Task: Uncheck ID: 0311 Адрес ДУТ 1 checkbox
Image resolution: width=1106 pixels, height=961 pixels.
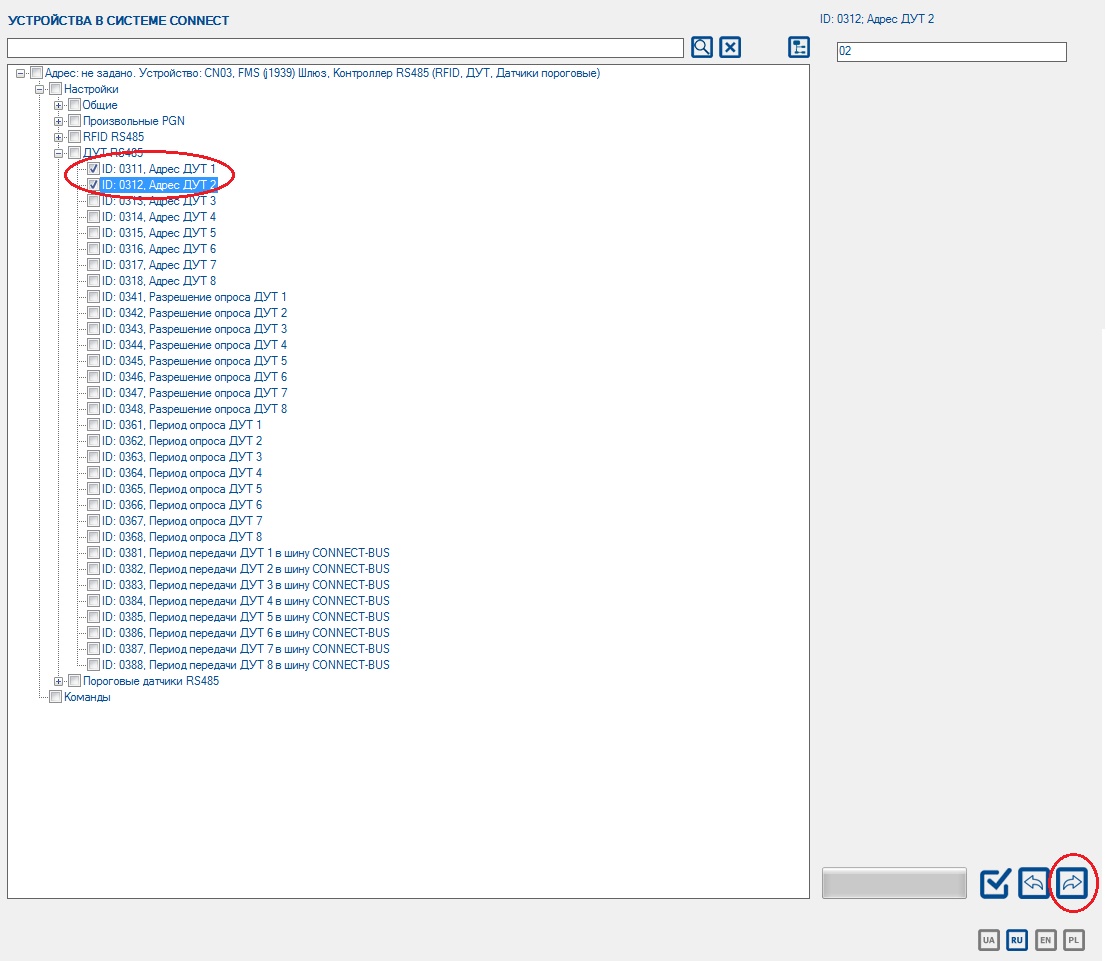Action: click(x=93, y=169)
